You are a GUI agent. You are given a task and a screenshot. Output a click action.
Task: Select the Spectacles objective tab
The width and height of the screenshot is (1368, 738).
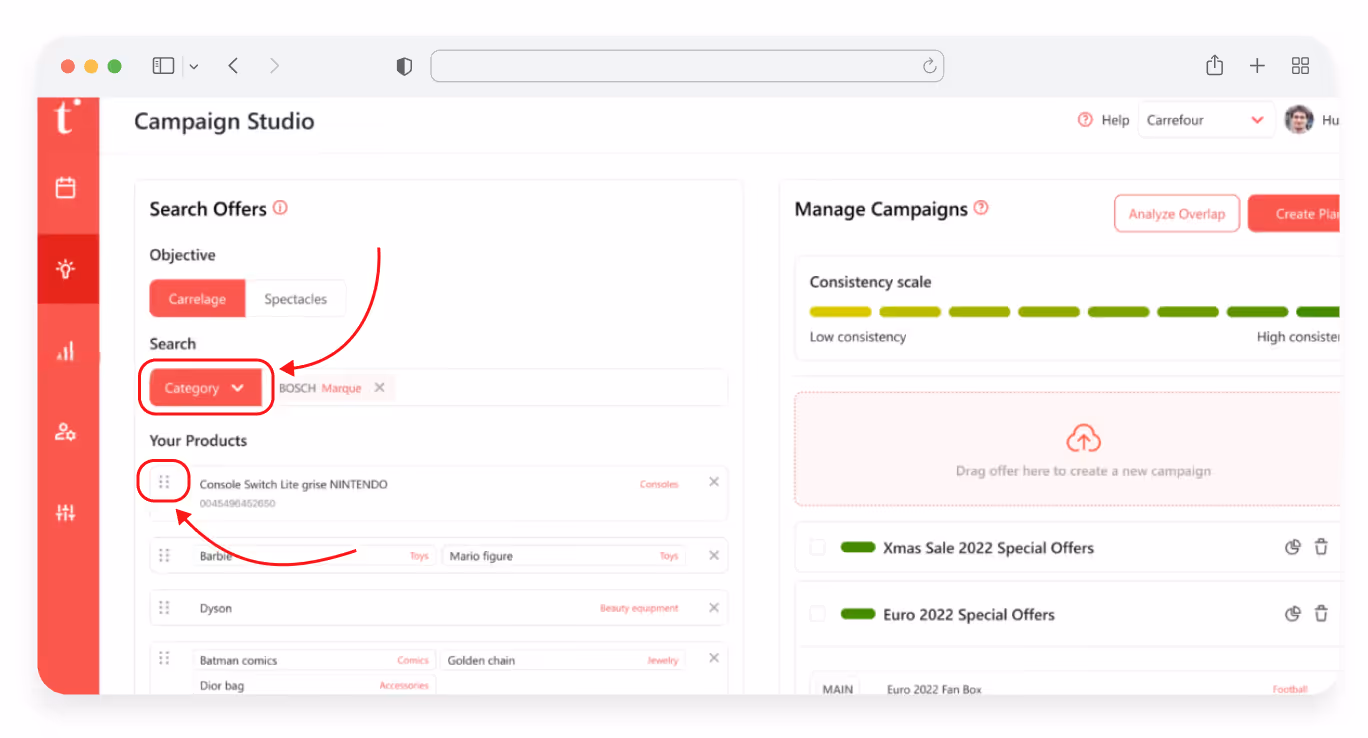coord(296,299)
